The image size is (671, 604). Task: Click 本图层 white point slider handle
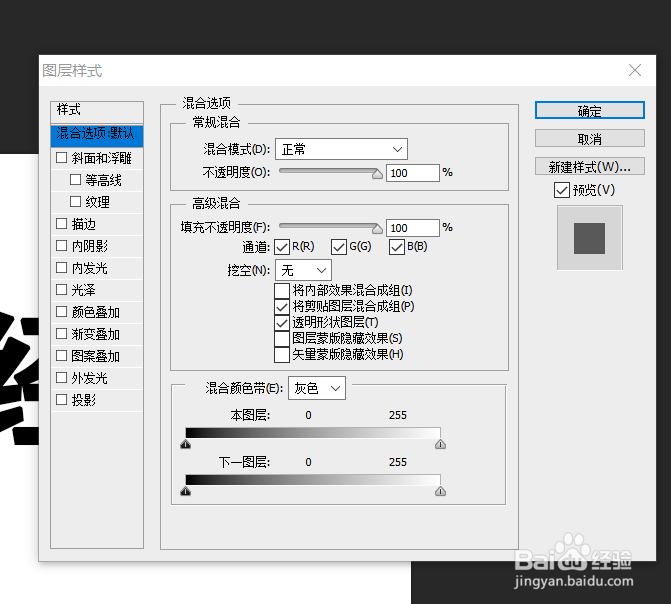(440, 444)
